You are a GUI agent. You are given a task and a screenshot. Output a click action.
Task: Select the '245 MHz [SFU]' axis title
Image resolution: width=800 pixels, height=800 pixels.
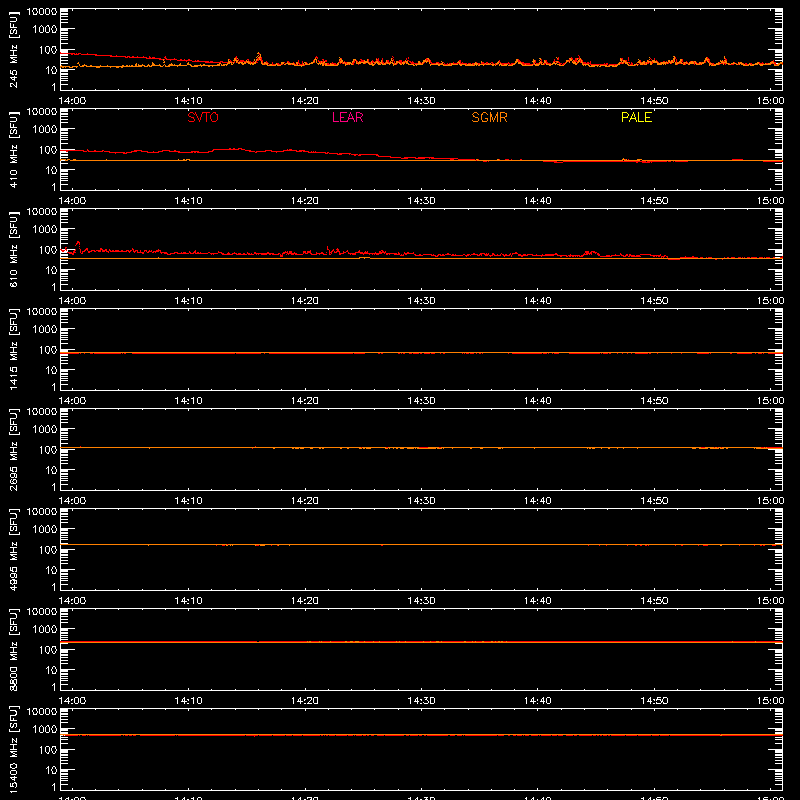(13, 49)
